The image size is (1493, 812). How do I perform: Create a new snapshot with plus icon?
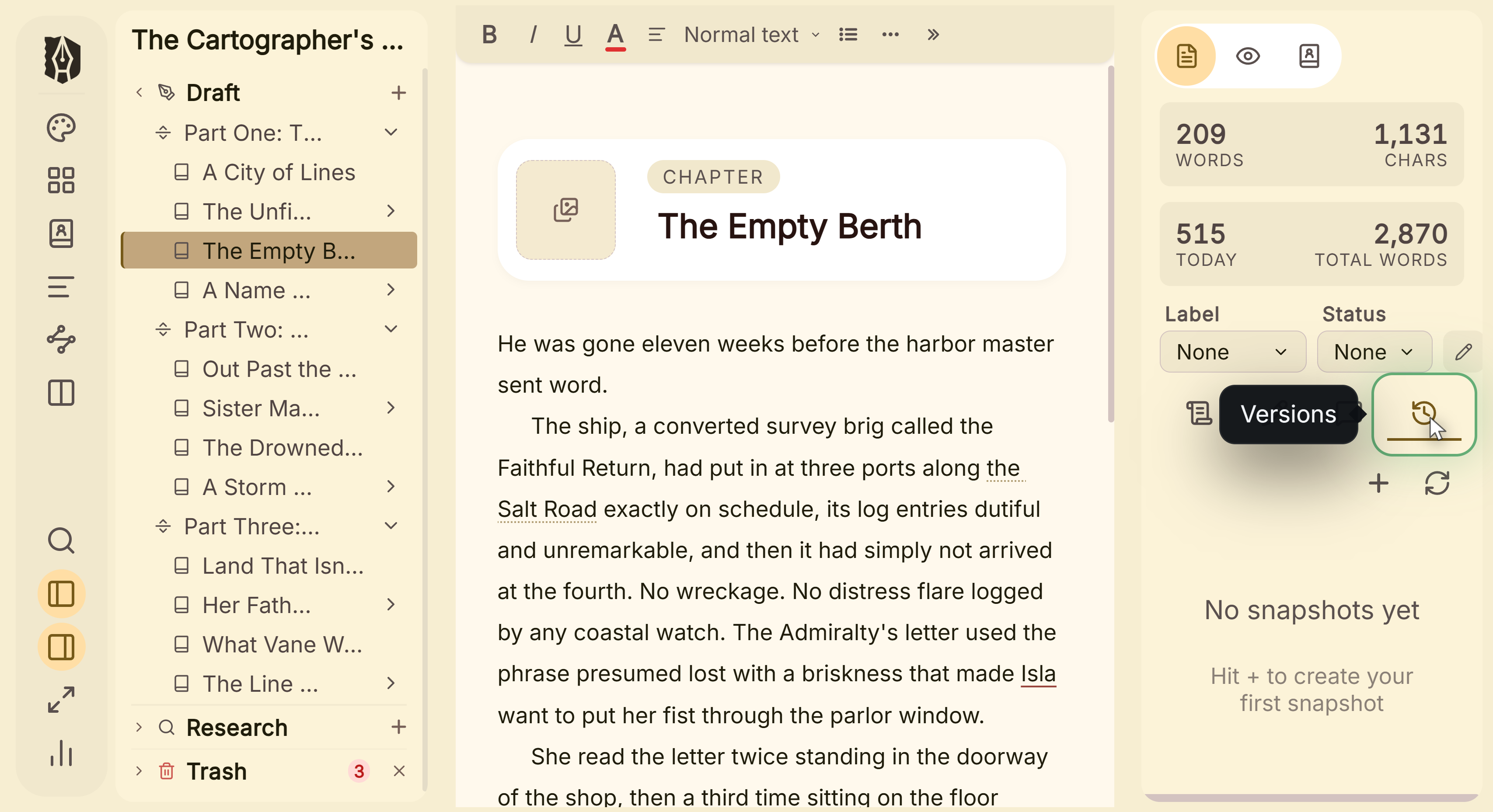(x=1379, y=483)
